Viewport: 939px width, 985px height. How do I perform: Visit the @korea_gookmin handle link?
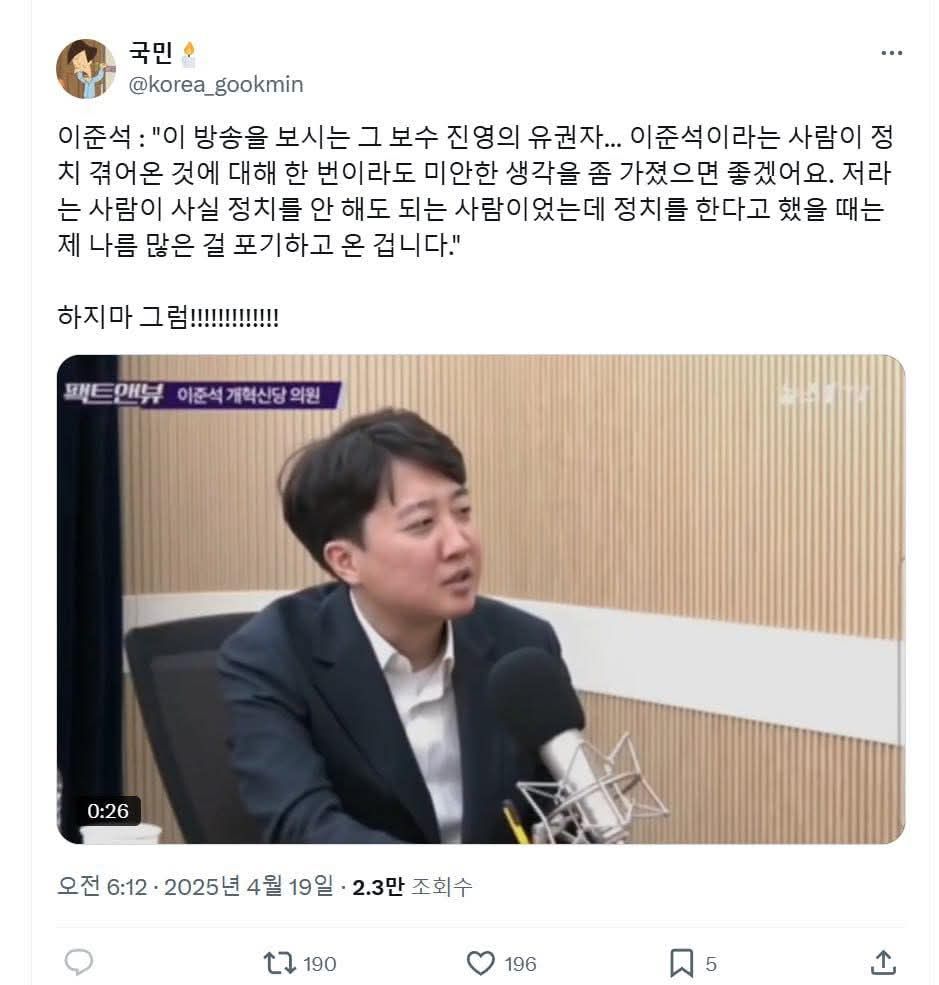(x=216, y=84)
